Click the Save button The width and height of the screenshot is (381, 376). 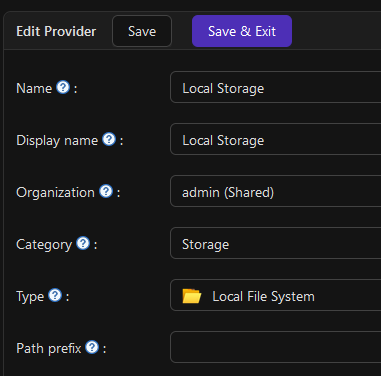point(142,31)
